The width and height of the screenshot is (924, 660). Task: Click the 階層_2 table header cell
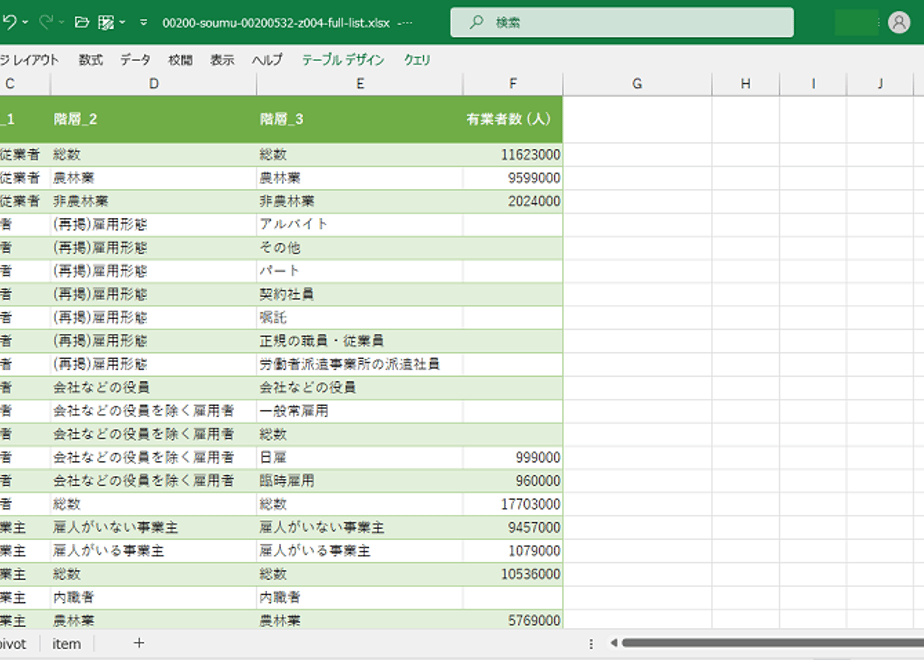[x=154, y=119]
